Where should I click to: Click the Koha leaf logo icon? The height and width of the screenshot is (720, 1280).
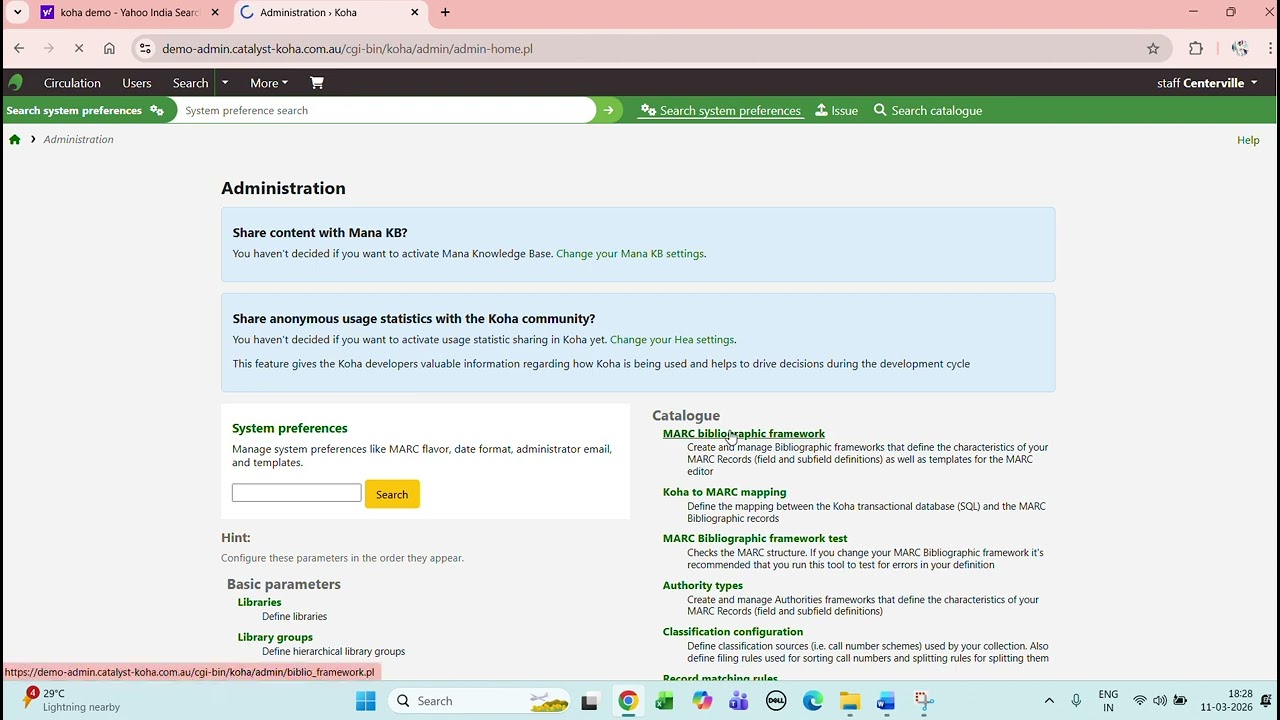tap(15, 83)
